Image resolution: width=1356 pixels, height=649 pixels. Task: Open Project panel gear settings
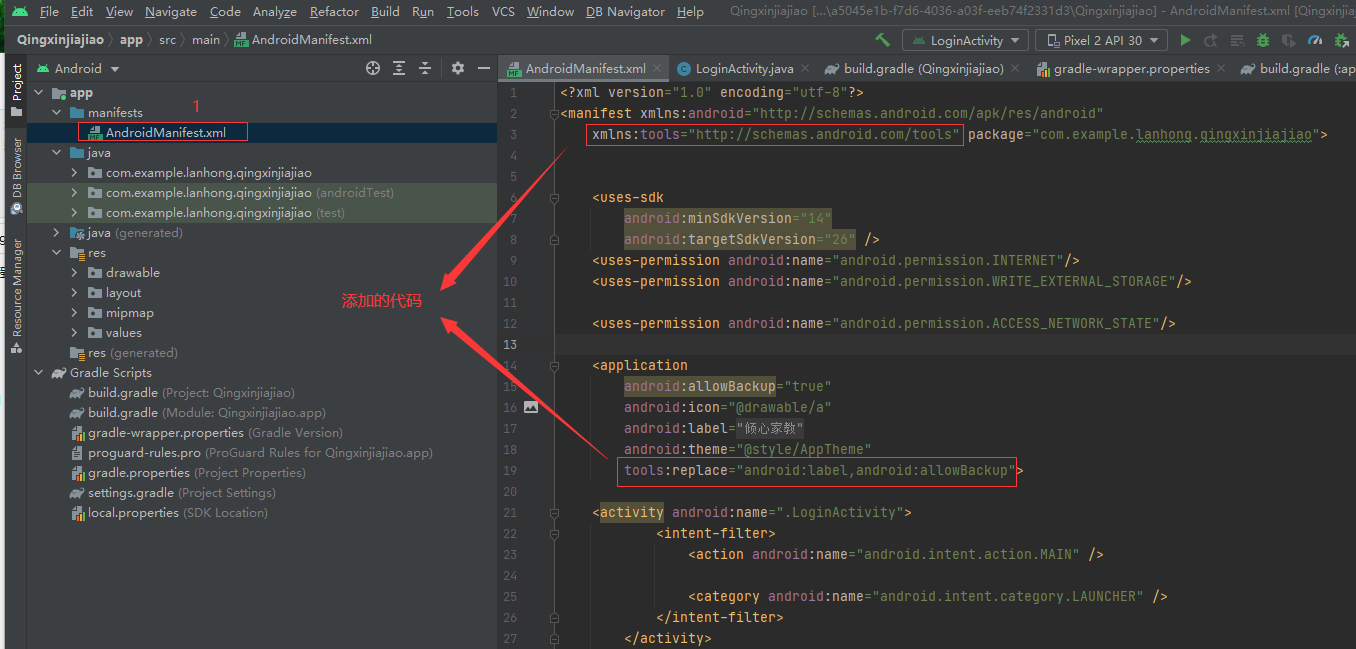[x=458, y=68]
